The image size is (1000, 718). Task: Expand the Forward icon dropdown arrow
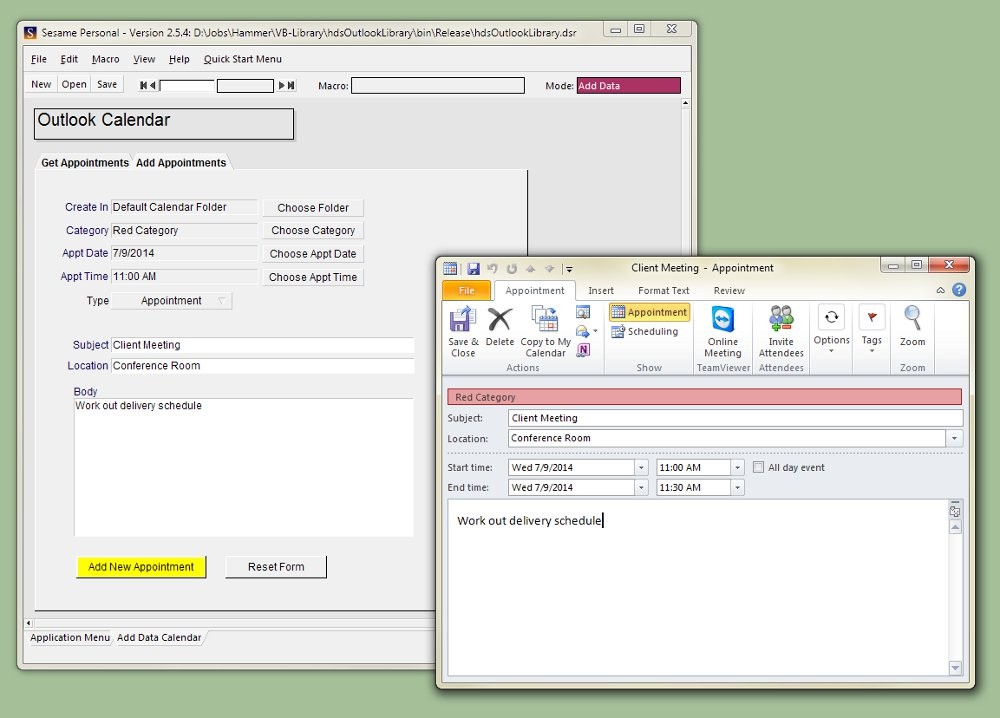point(595,331)
